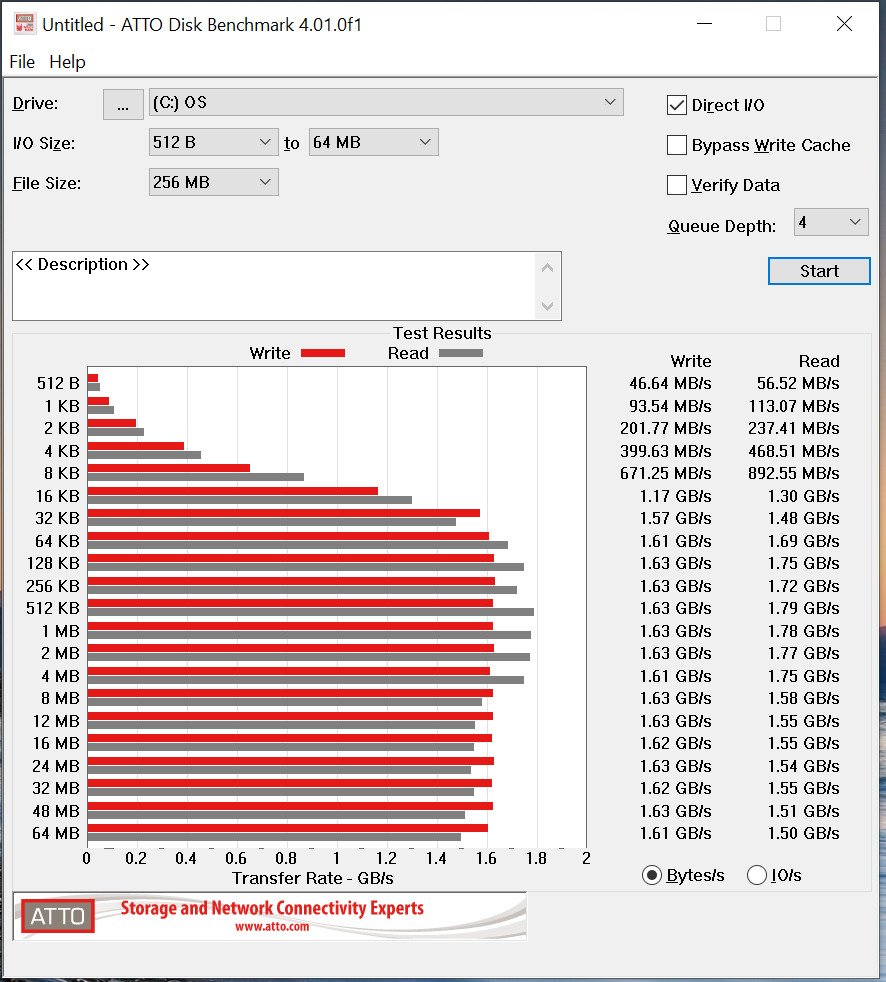This screenshot has width=886, height=982.
Task: Minimize the ATTO Disk Benchmark window
Action: (x=704, y=24)
